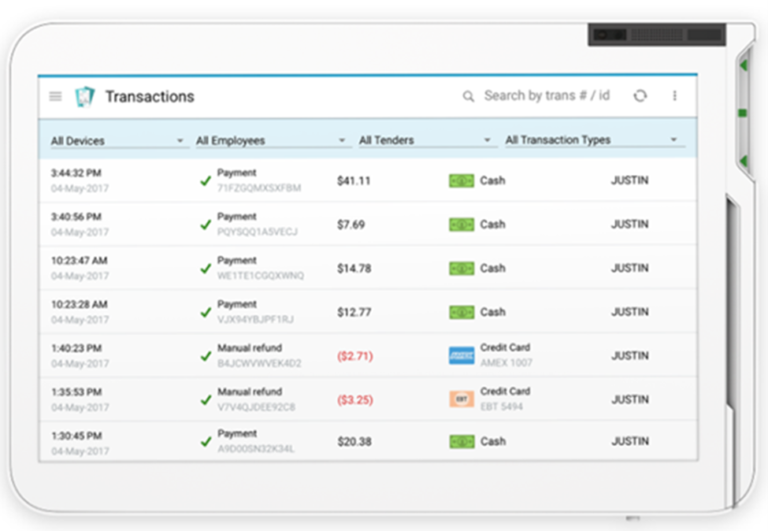The image size is (768, 531).
Task: Click the cash icon on $41.11 payment
Action: 461,181
